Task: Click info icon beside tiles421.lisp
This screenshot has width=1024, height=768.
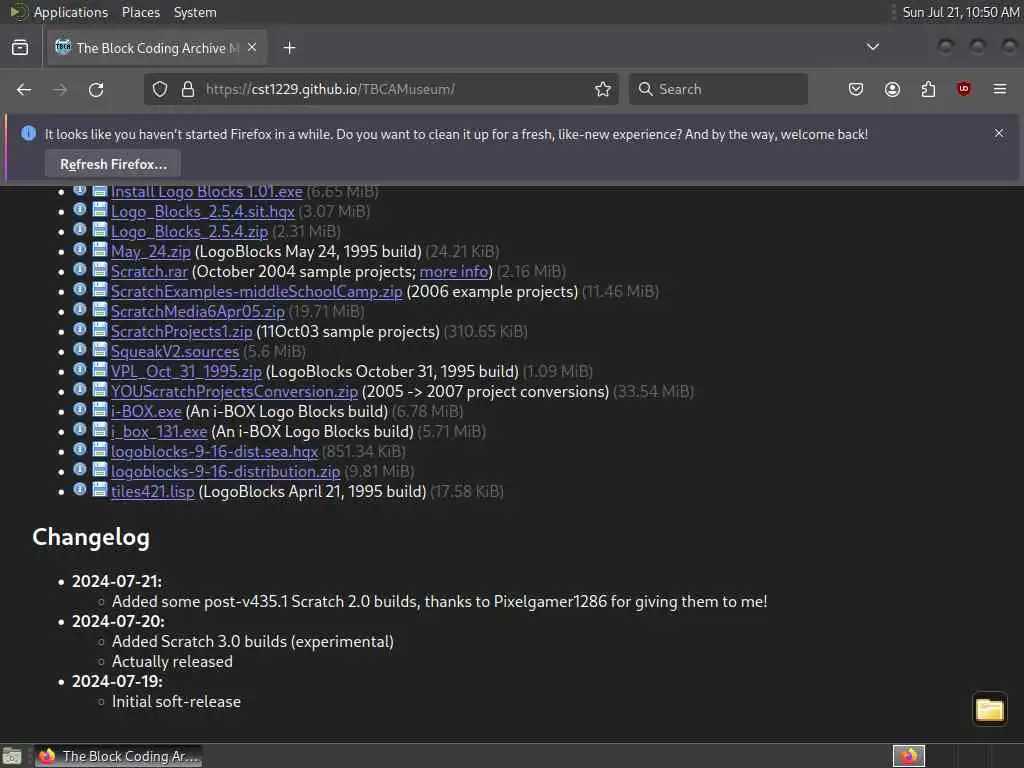Action: point(80,489)
